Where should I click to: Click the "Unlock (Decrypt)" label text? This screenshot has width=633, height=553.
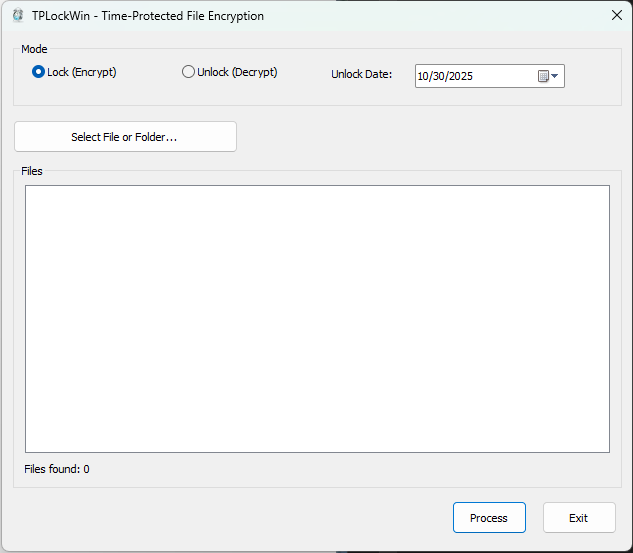point(237,72)
